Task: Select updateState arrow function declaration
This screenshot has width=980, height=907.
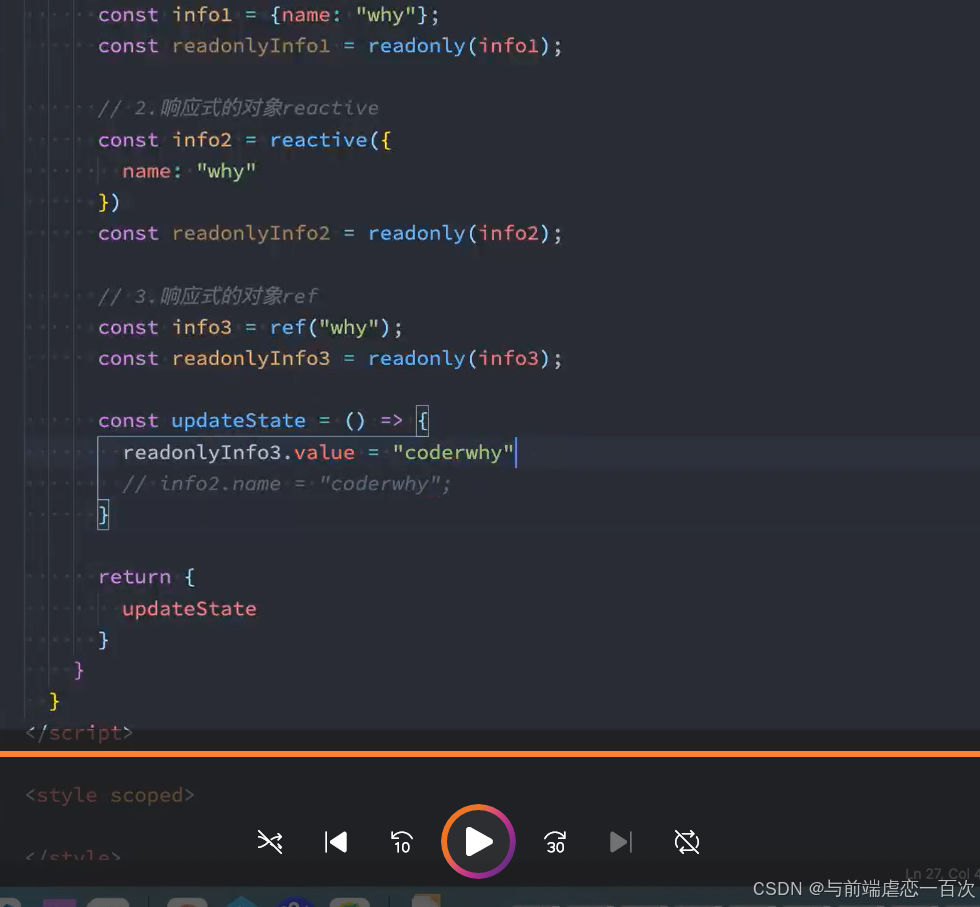Action: tap(263, 421)
